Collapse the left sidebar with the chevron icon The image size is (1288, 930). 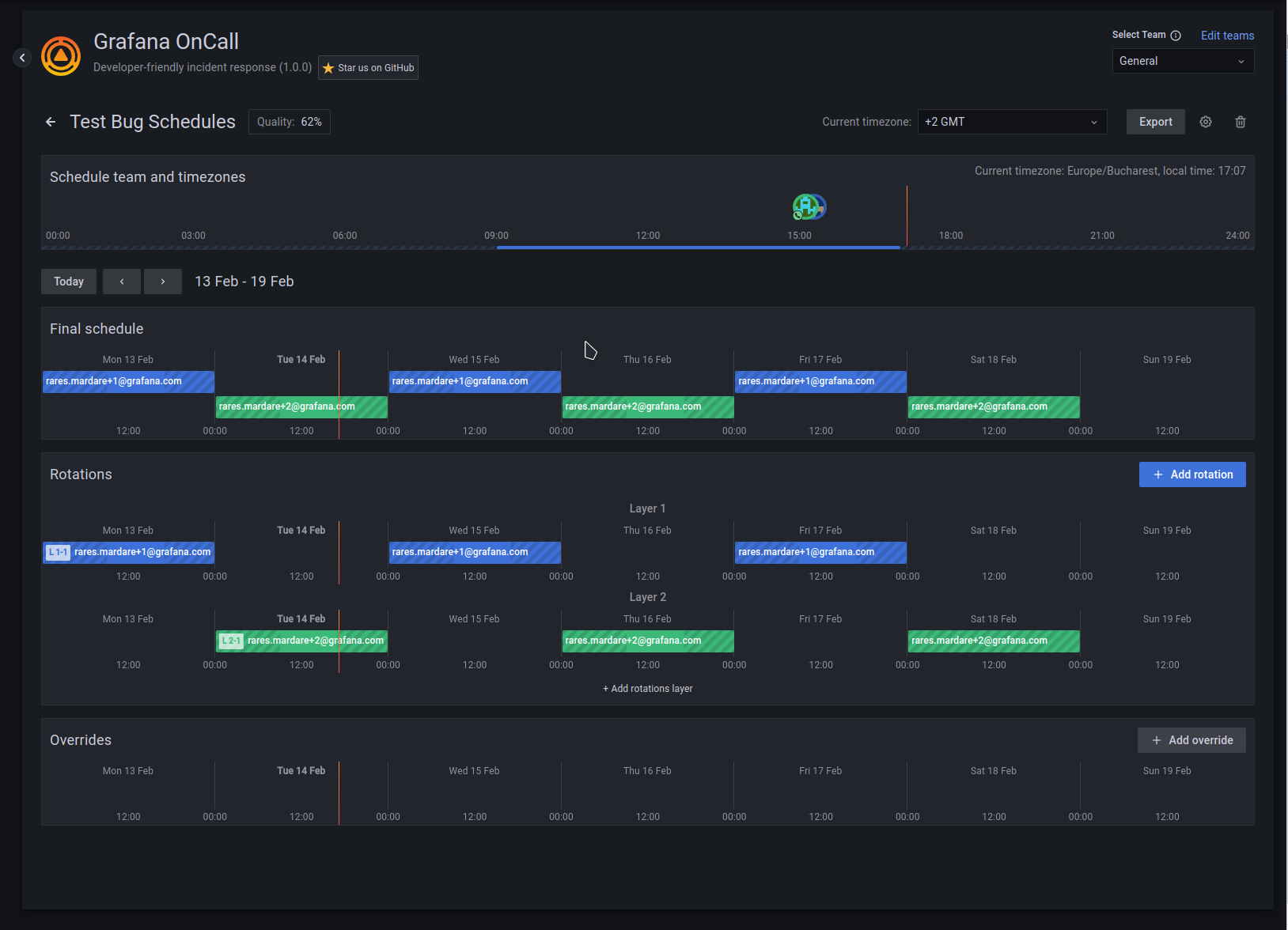(x=21, y=57)
